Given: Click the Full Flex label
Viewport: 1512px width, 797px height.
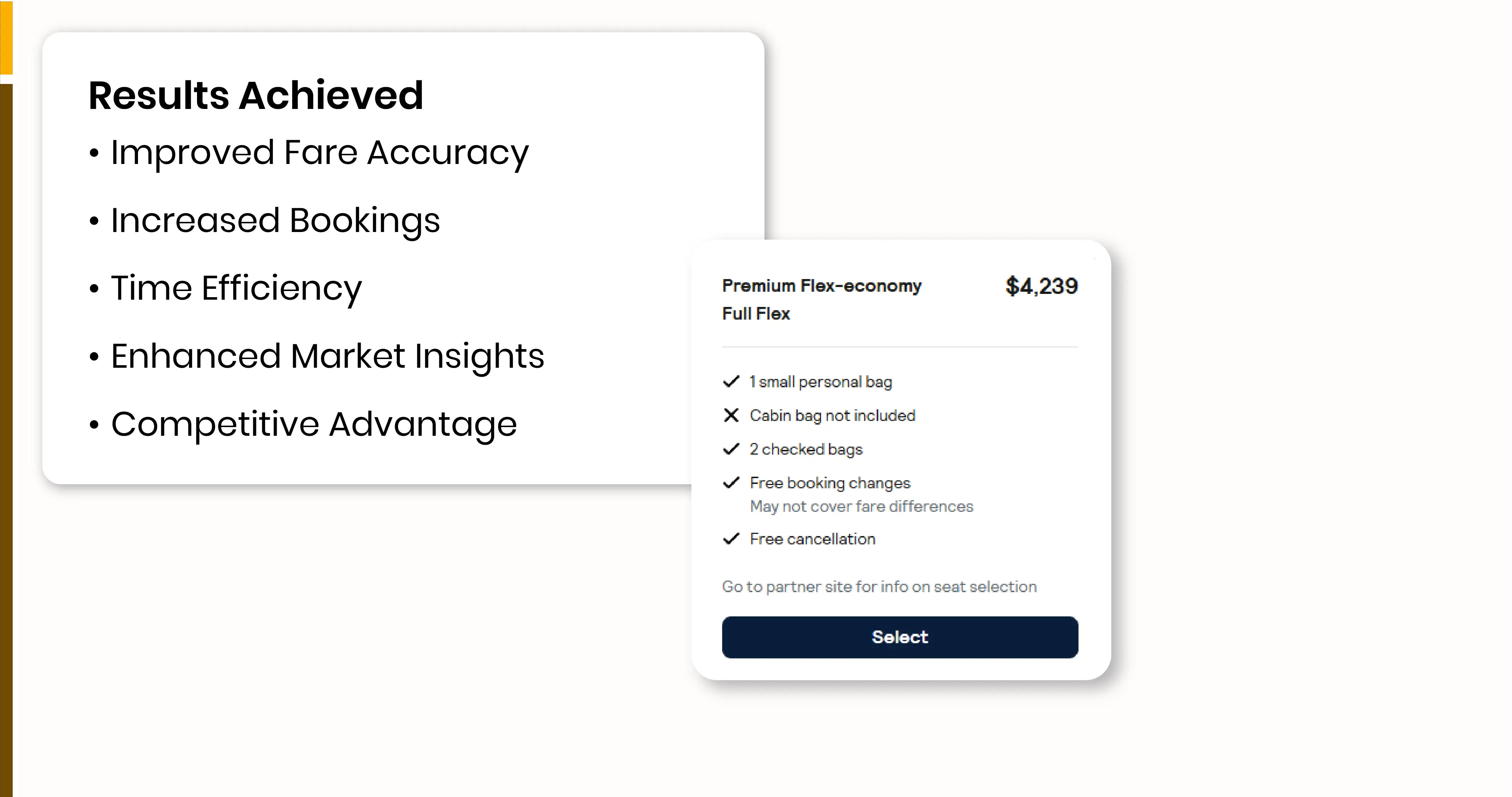Looking at the screenshot, I should pyautogui.click(x=755, y=314).
